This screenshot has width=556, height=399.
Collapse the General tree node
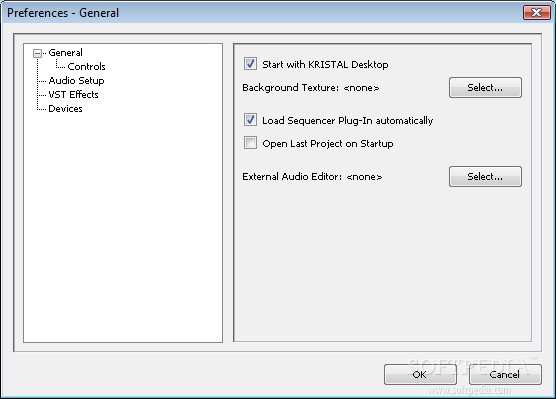37,54
